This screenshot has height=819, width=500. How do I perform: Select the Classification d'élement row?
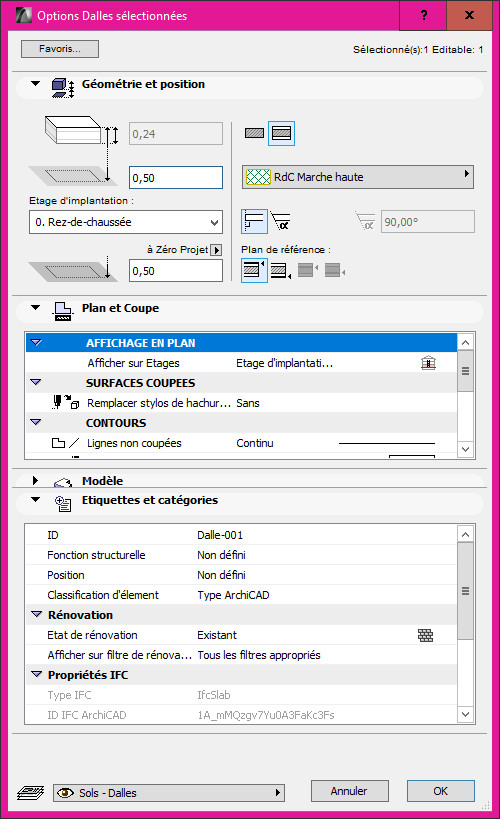coord(241,595)
